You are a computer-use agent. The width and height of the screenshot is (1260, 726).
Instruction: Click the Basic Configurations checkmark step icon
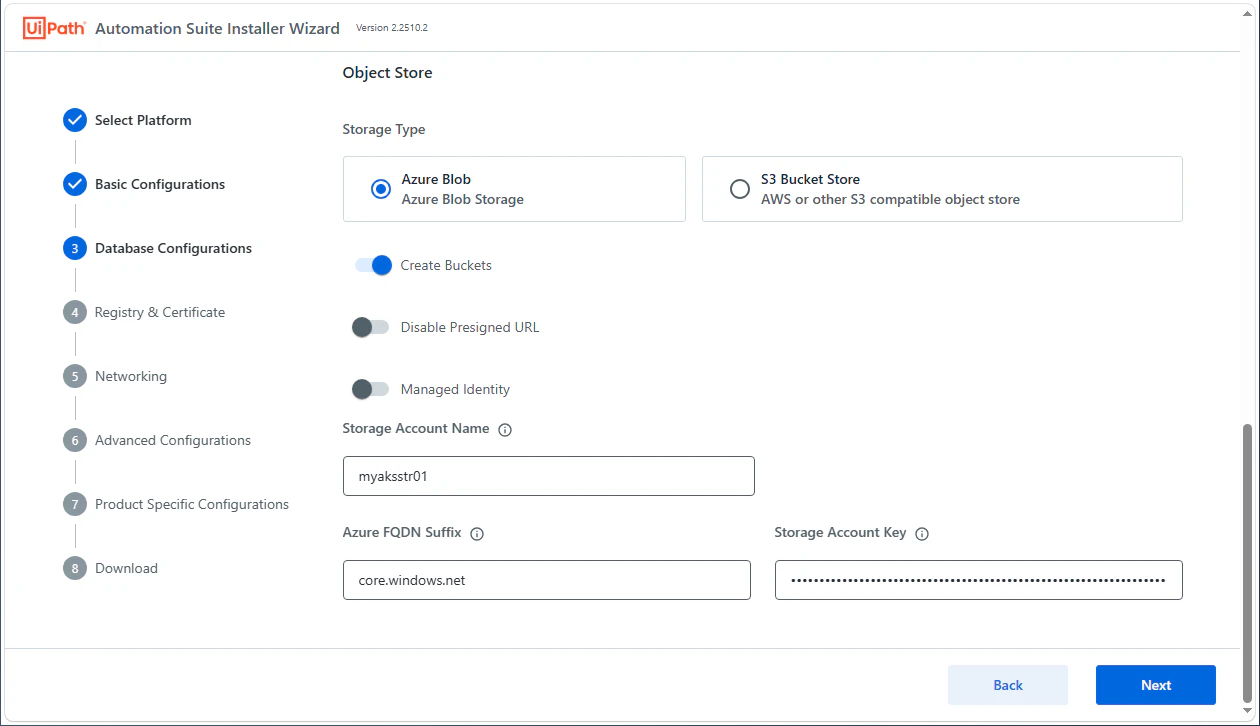point(75,184)
